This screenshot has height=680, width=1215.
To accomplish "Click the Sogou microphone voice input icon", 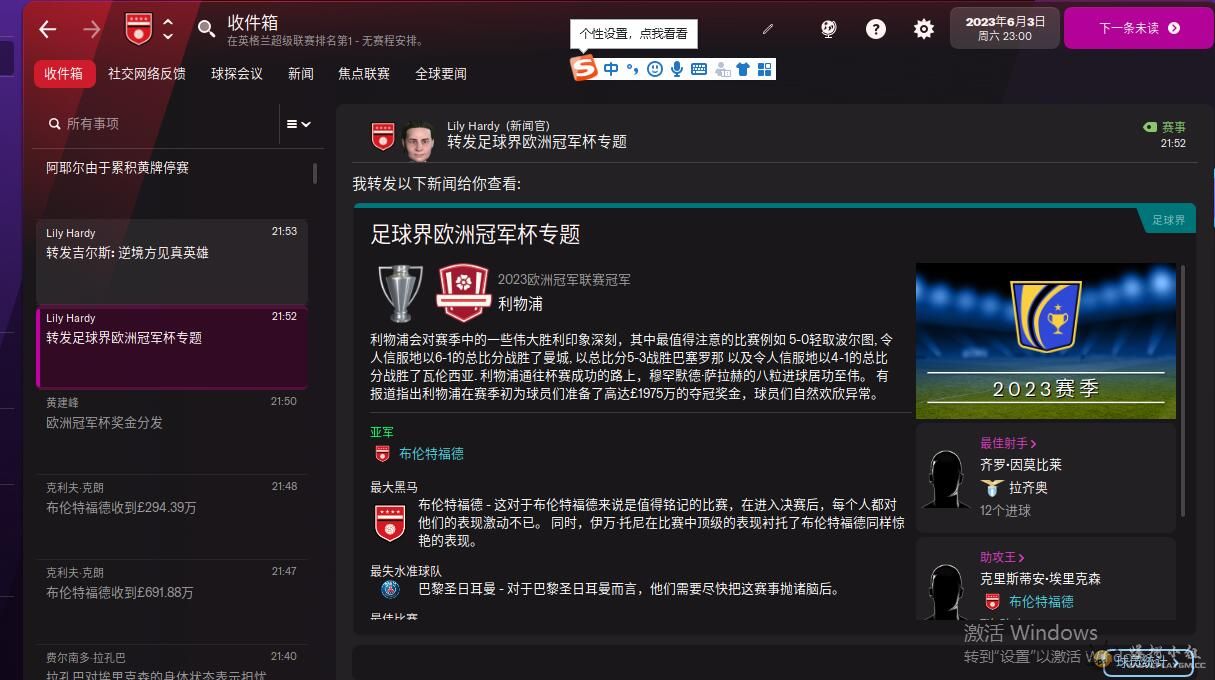I will point(677,69).
